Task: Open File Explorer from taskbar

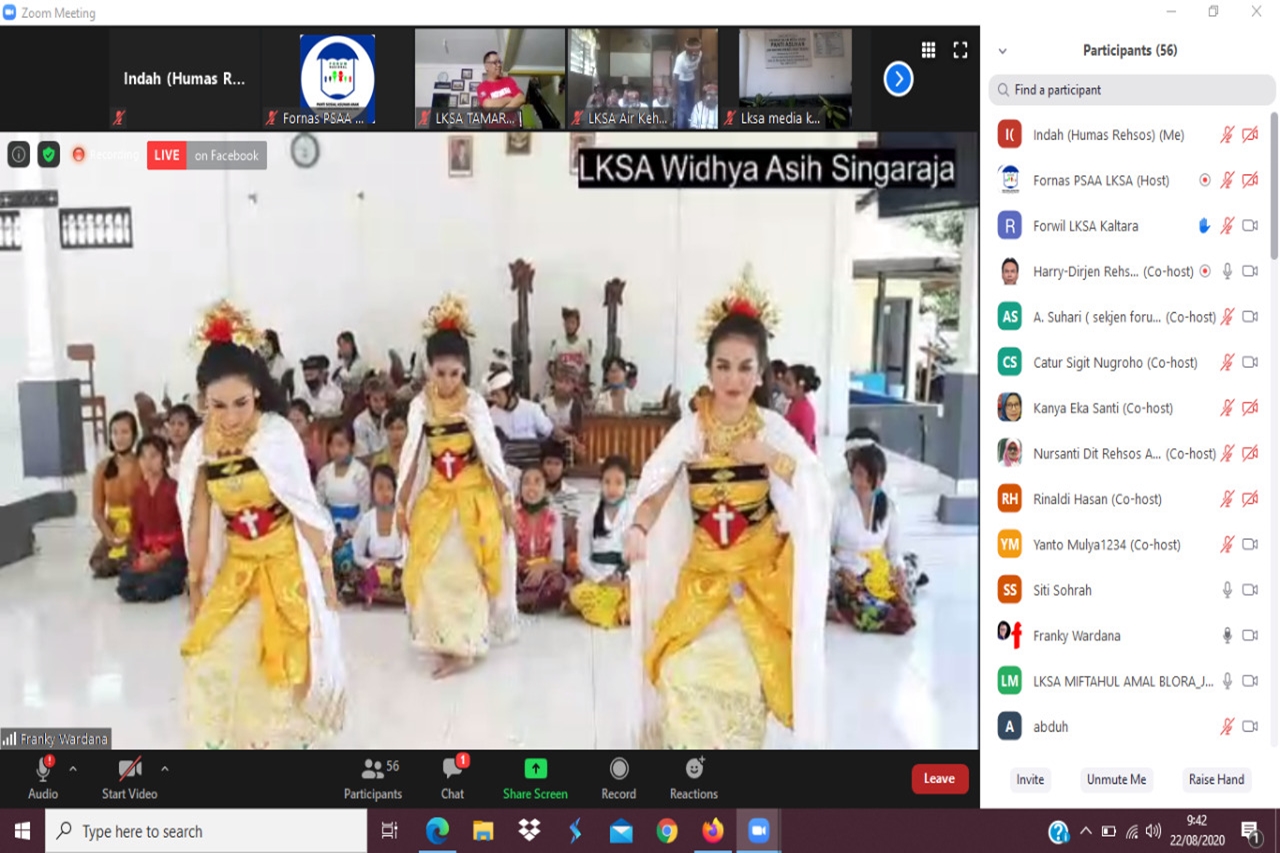Action: click(483, 831)
